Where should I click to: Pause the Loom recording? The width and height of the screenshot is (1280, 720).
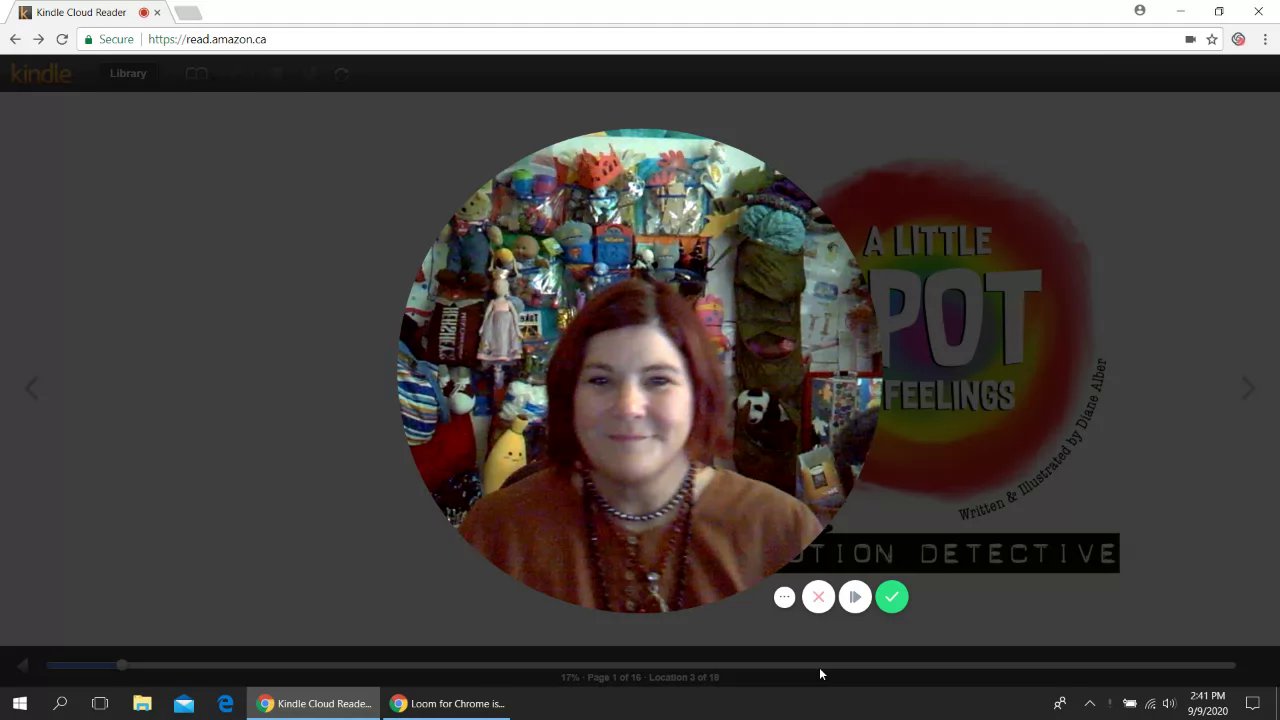click(855, 597)
